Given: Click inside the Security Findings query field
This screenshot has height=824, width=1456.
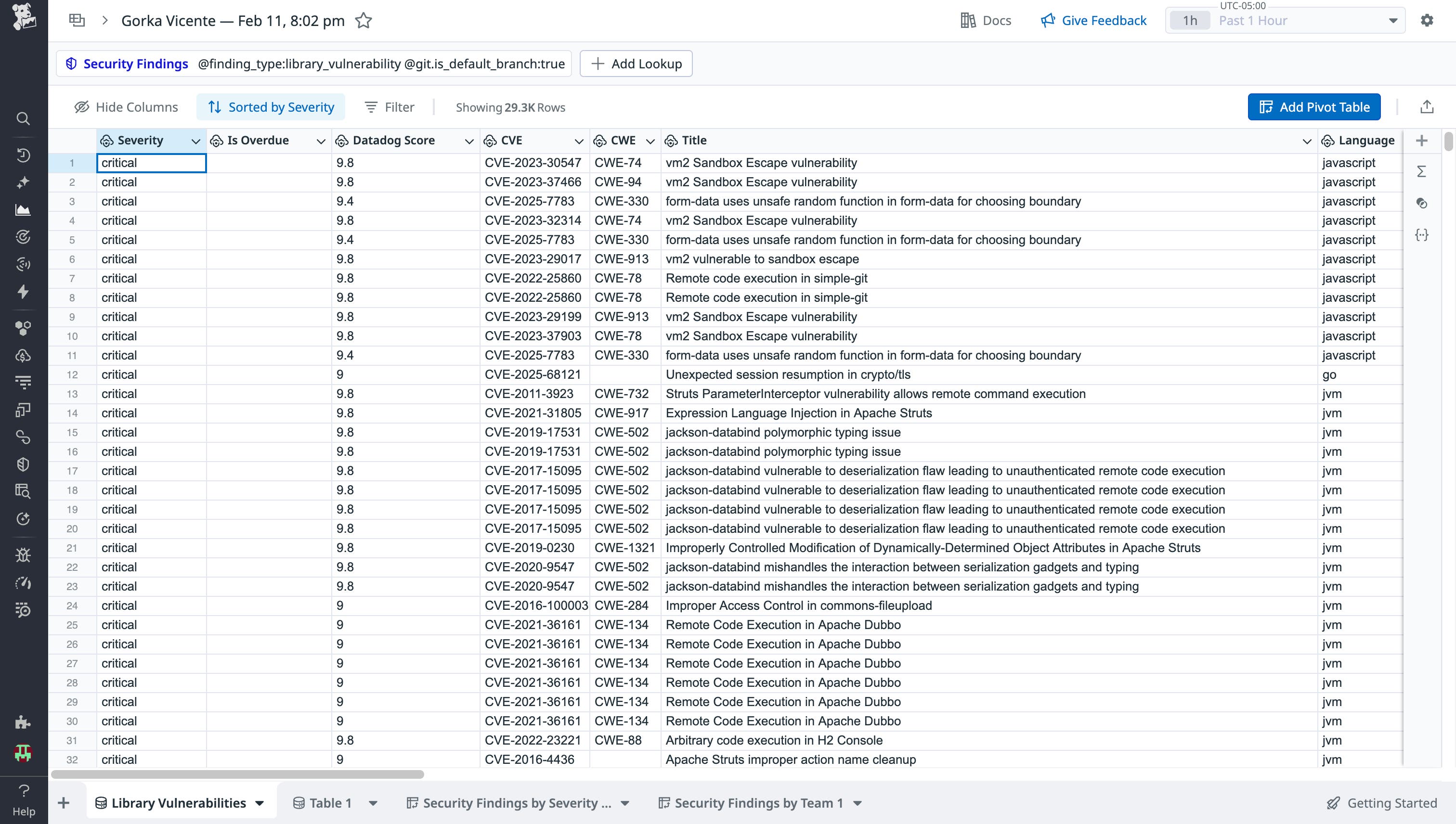Looking at the screenshot, I should coord(380,64).
